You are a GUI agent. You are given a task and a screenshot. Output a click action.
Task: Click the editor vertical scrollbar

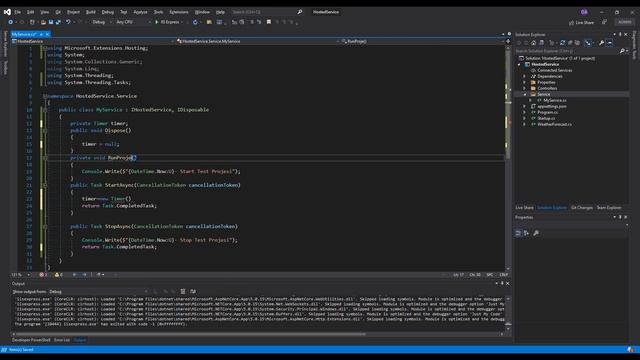click(x=508, y=157)
